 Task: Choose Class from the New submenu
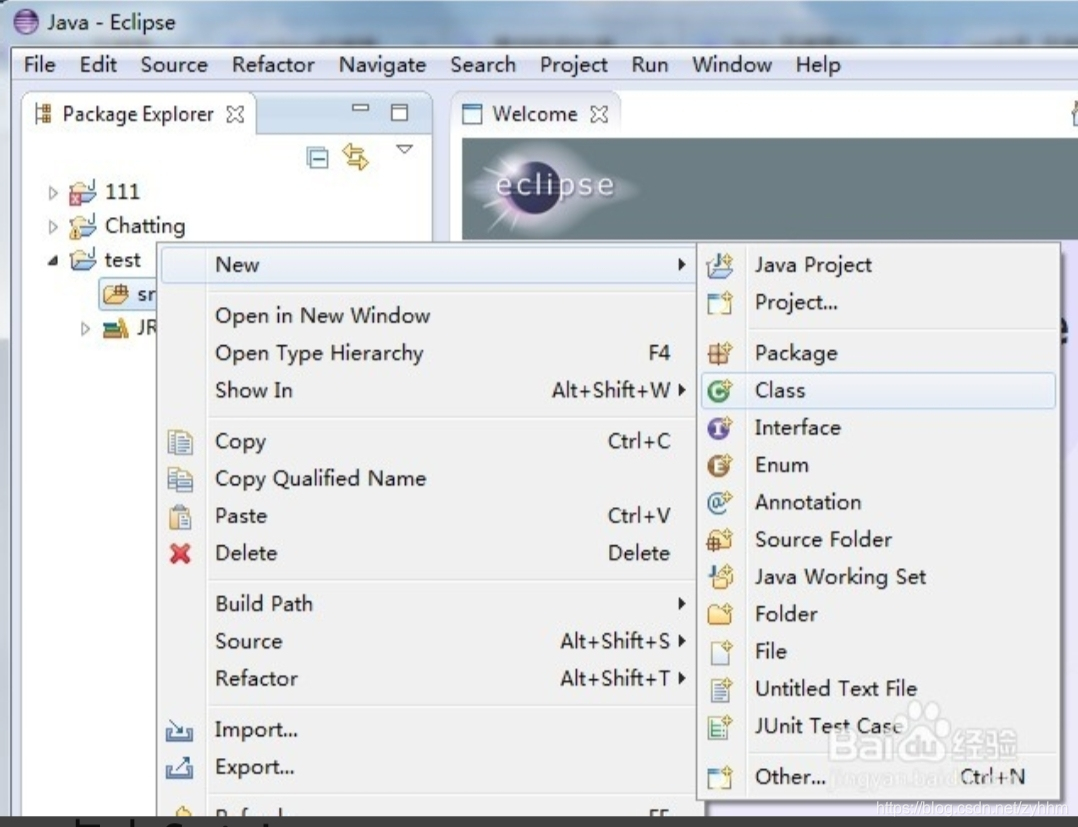pos(879,390)
